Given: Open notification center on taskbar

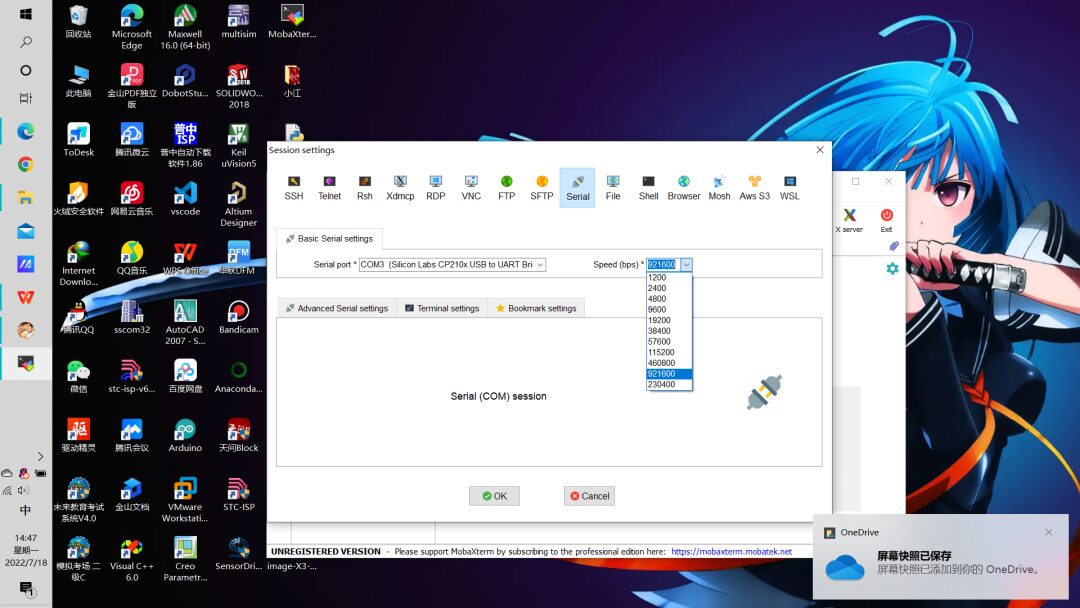Looking at the screenshot, I should [x=26, y=589].
